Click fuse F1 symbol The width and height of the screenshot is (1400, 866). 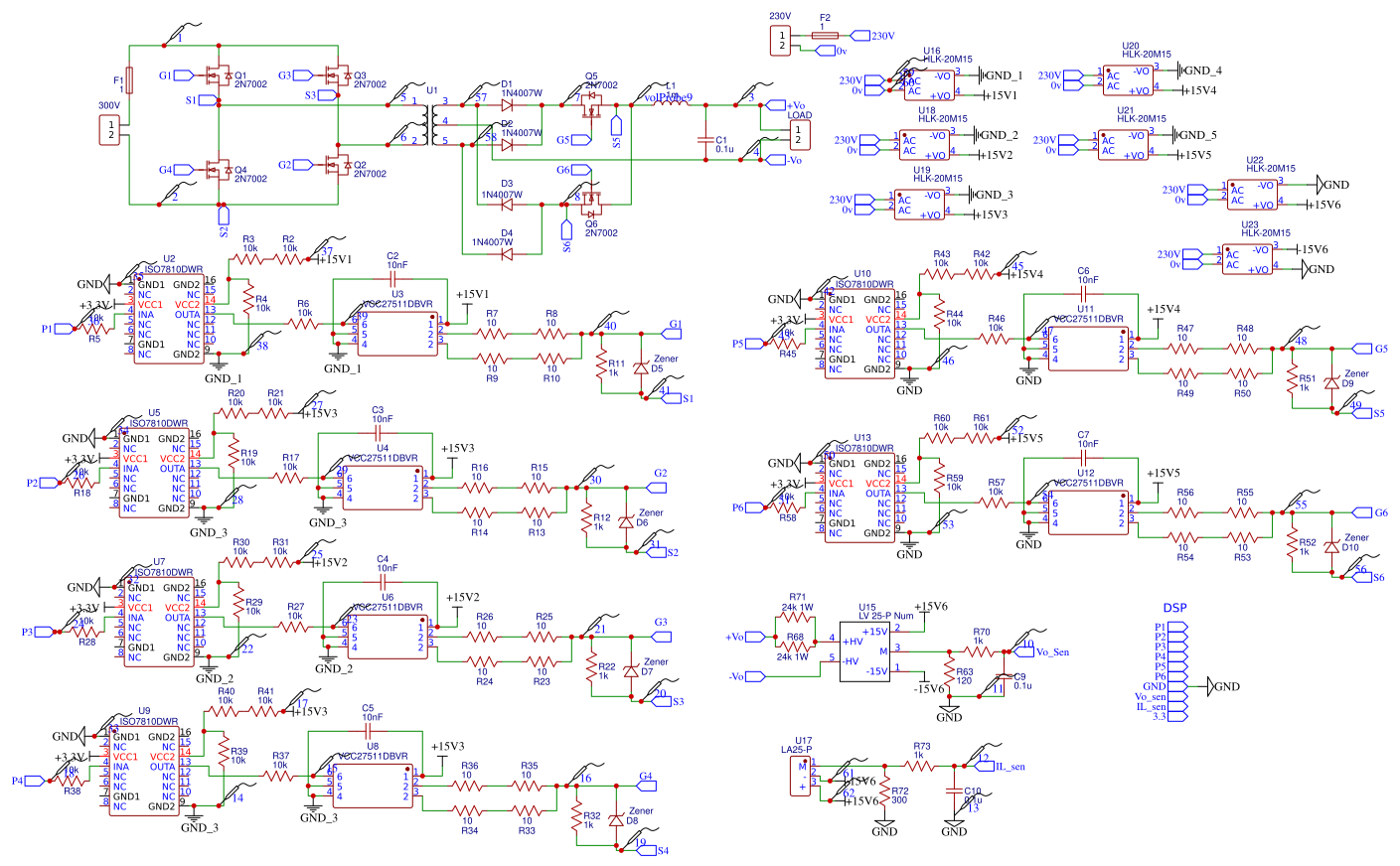129,81
